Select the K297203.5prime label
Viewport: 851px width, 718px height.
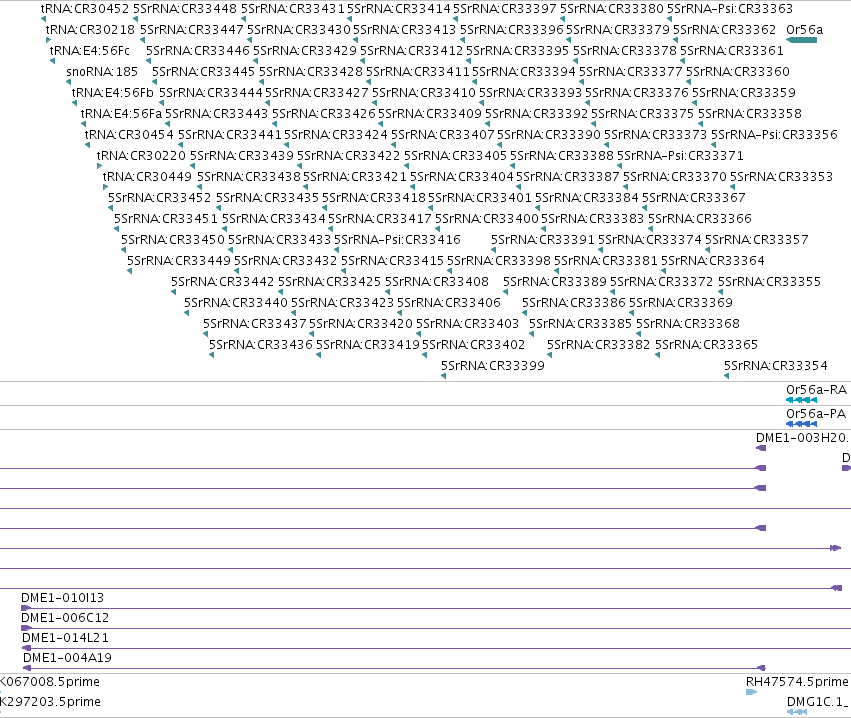(x=50, y=701)
